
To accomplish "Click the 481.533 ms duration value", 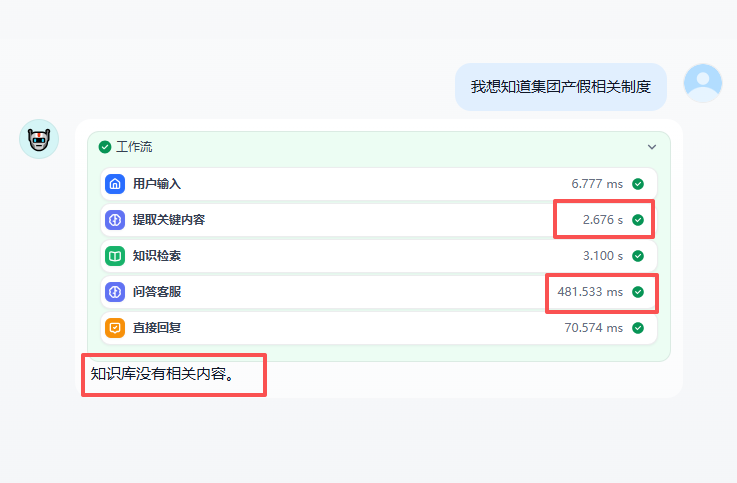I will click(x=590, y=292).
